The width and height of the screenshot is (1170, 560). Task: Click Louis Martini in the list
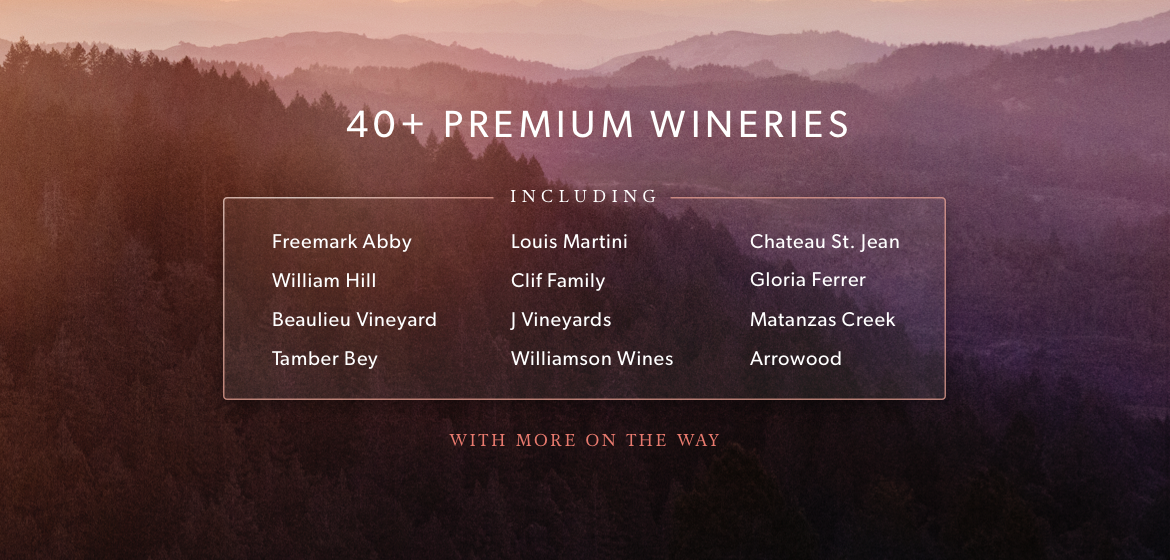569,242
